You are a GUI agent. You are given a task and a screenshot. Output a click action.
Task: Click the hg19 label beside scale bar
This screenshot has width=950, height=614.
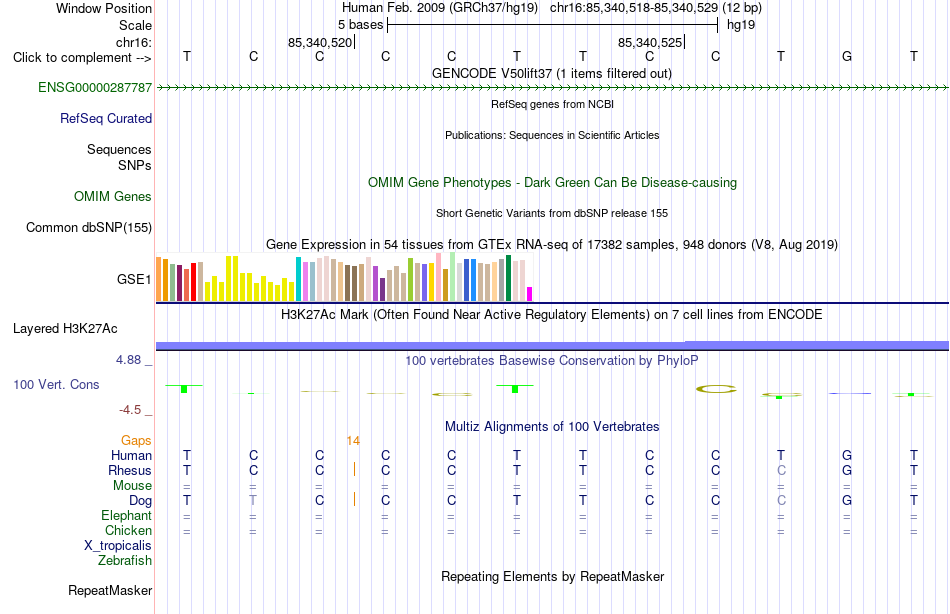[x=741, y=25]
